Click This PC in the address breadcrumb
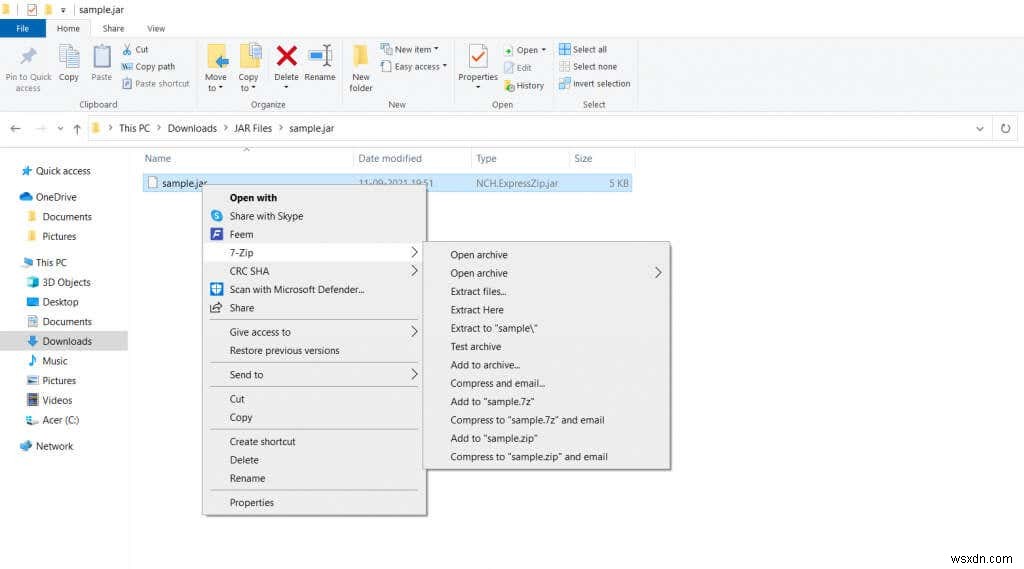Screen dimensions: 1024x569 135,129
